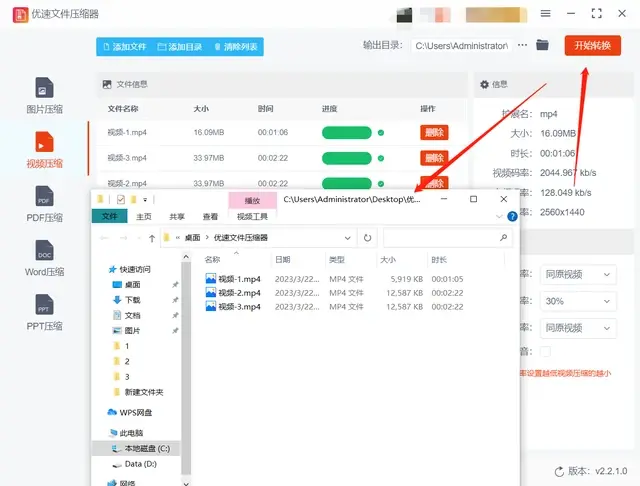
Task: Click the Explorer search box
Action: coord(447,238)
